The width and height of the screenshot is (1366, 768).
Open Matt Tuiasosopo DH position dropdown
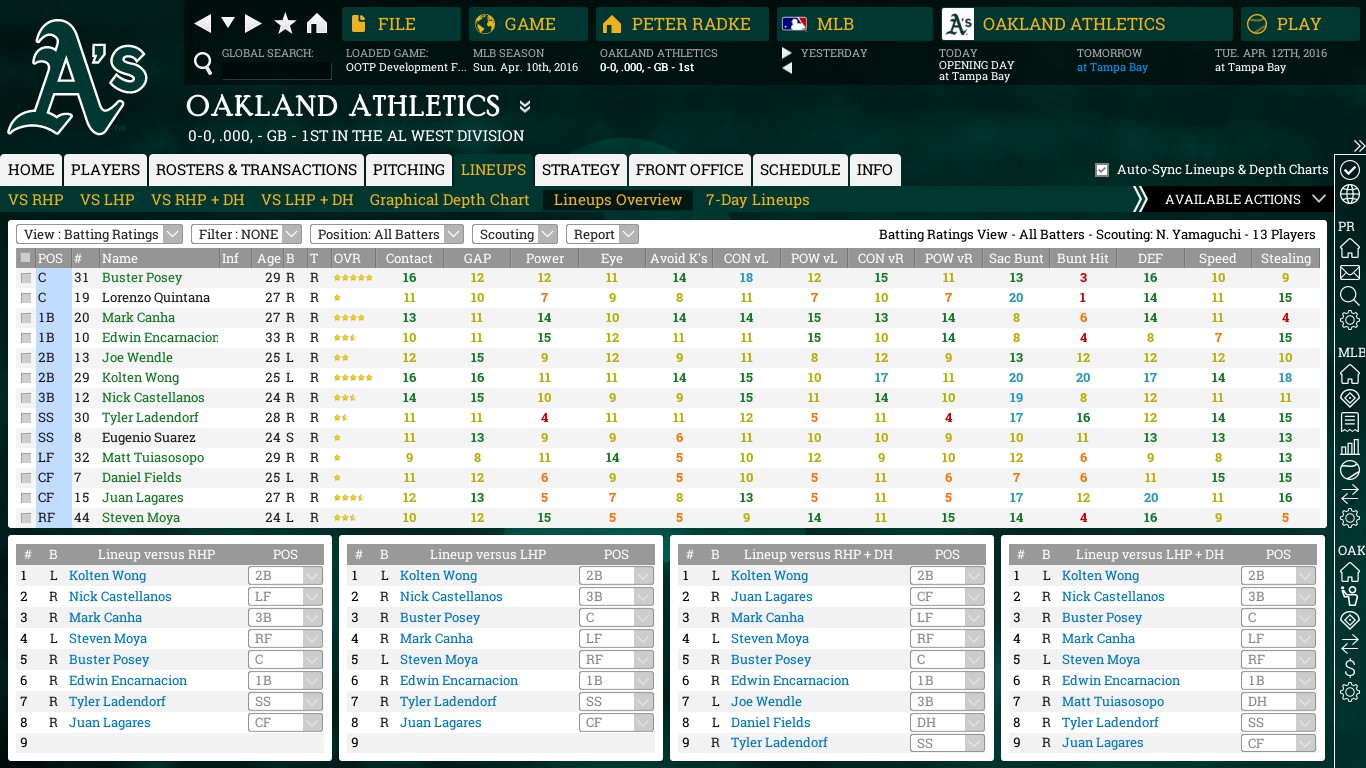[x=1278, y=702]
